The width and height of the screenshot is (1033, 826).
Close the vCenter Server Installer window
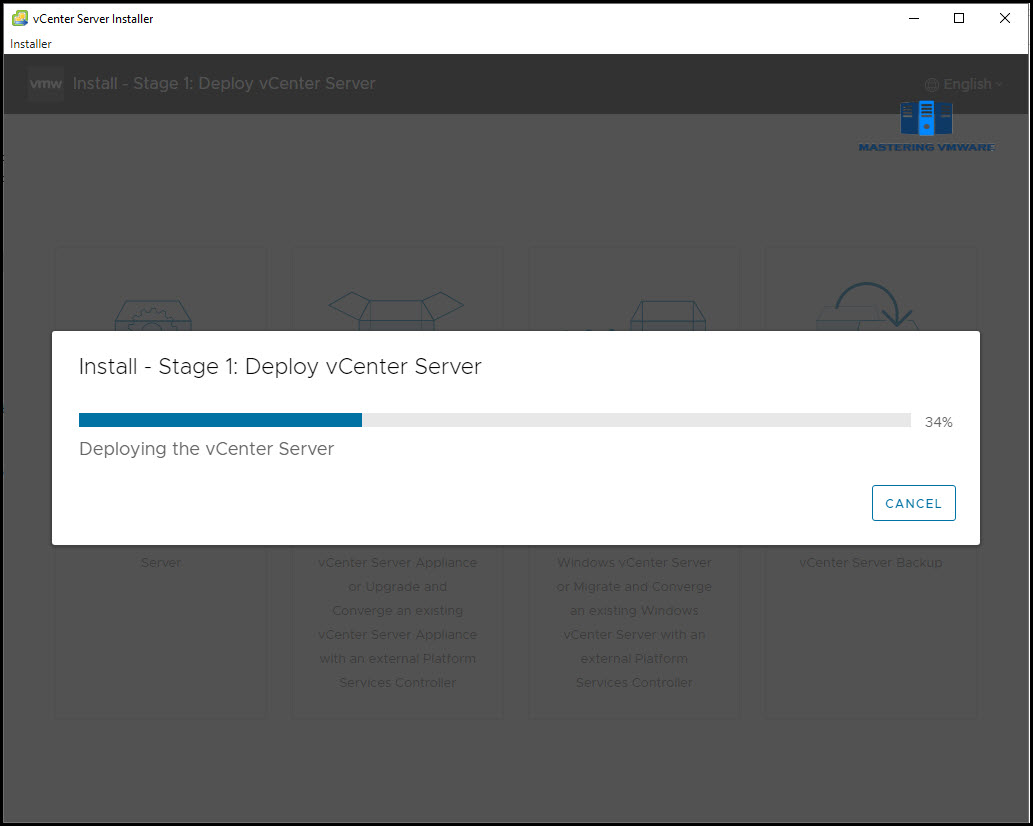[1005, 18]
